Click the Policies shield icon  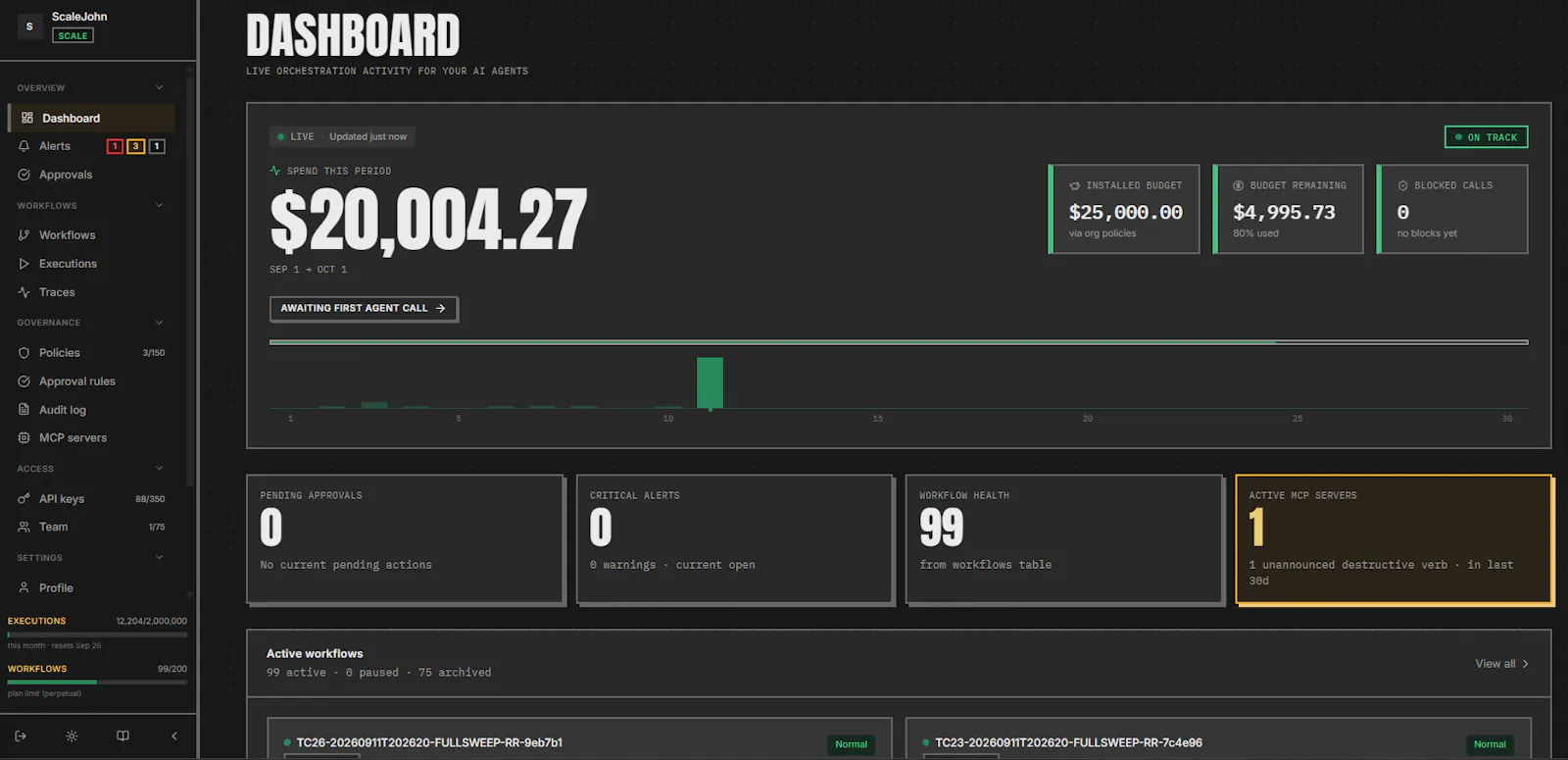[x=24, y=353]
